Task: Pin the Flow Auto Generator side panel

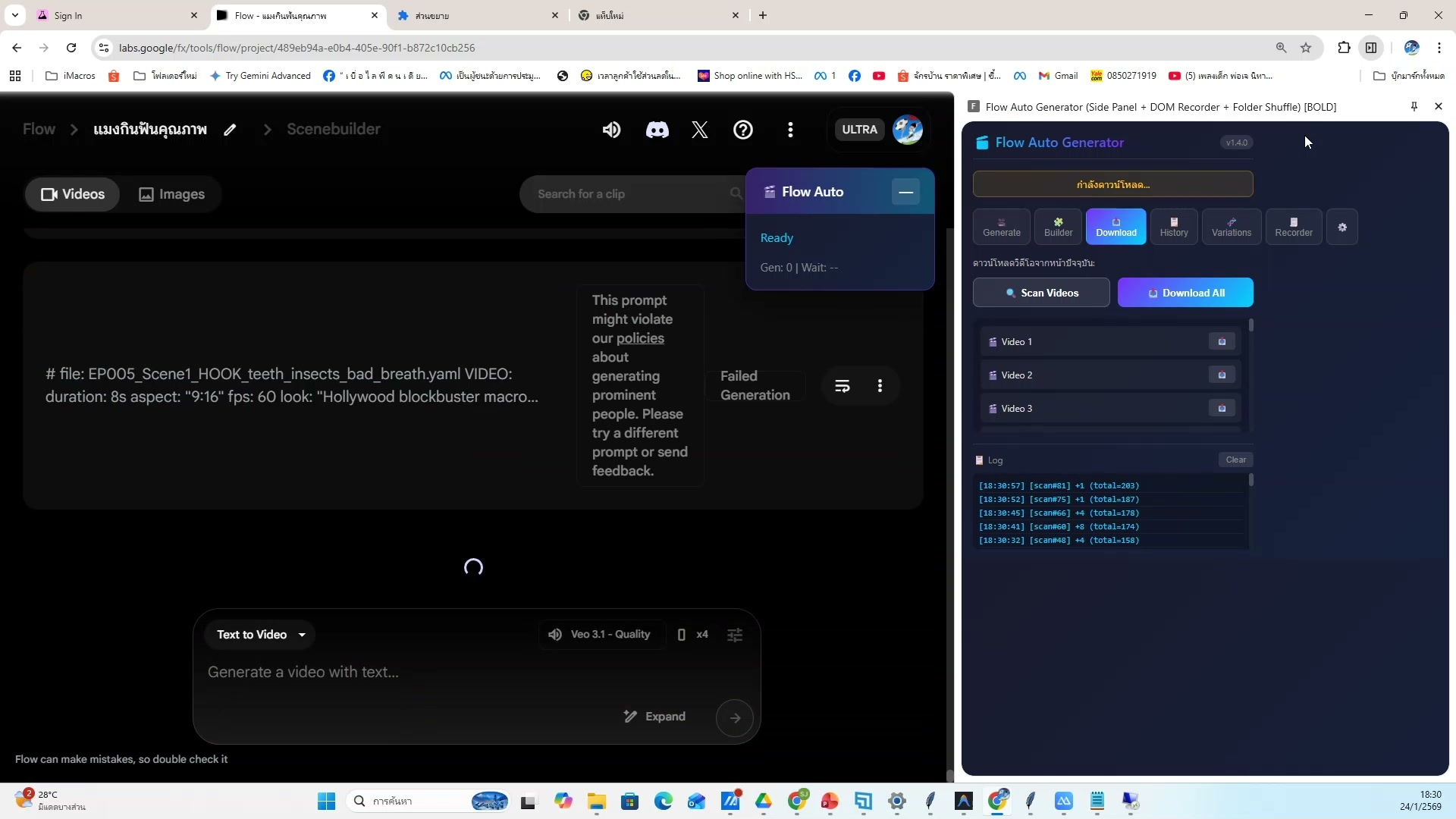Action: (1414, 107)
